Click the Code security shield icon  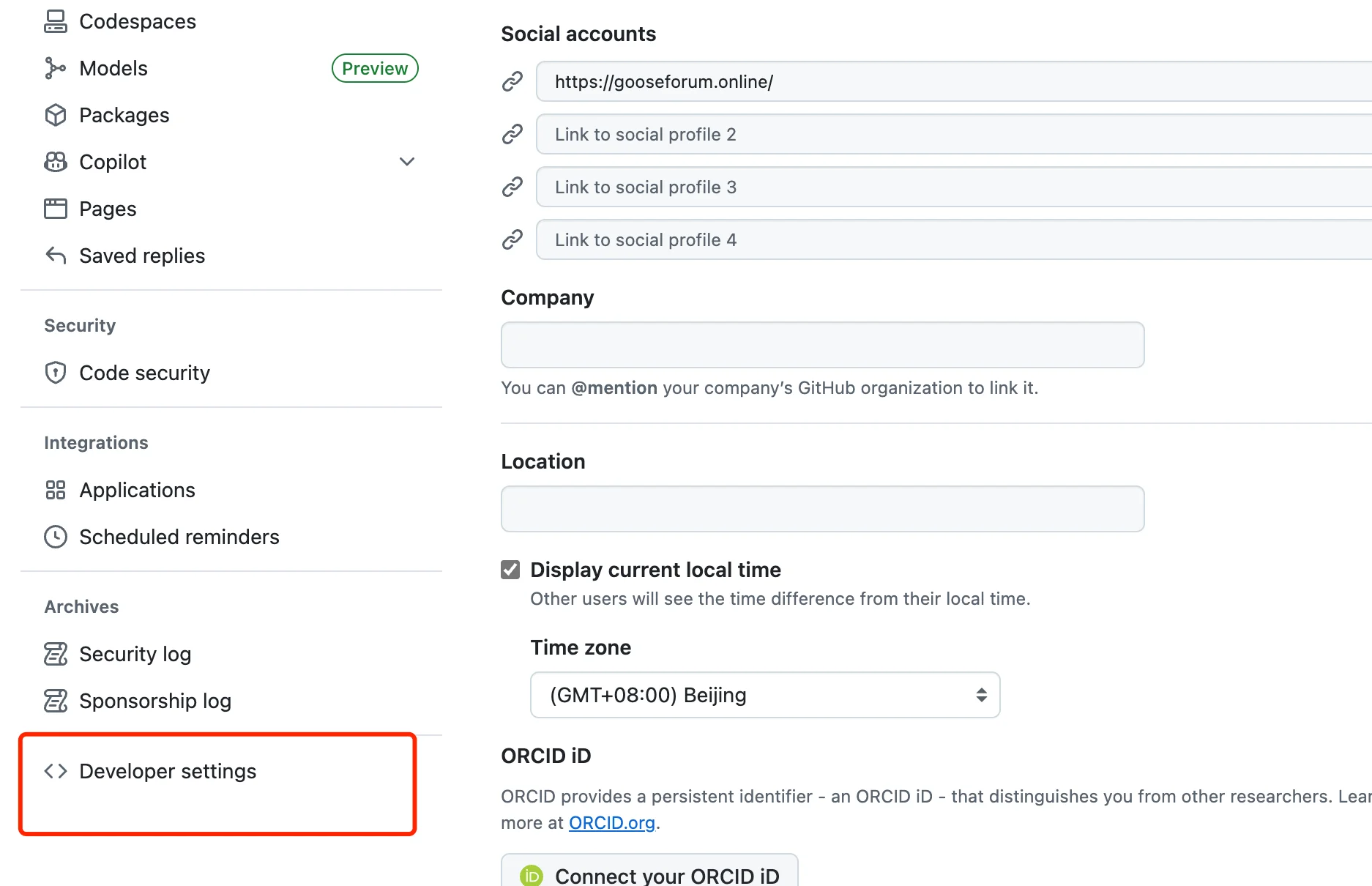56,373
